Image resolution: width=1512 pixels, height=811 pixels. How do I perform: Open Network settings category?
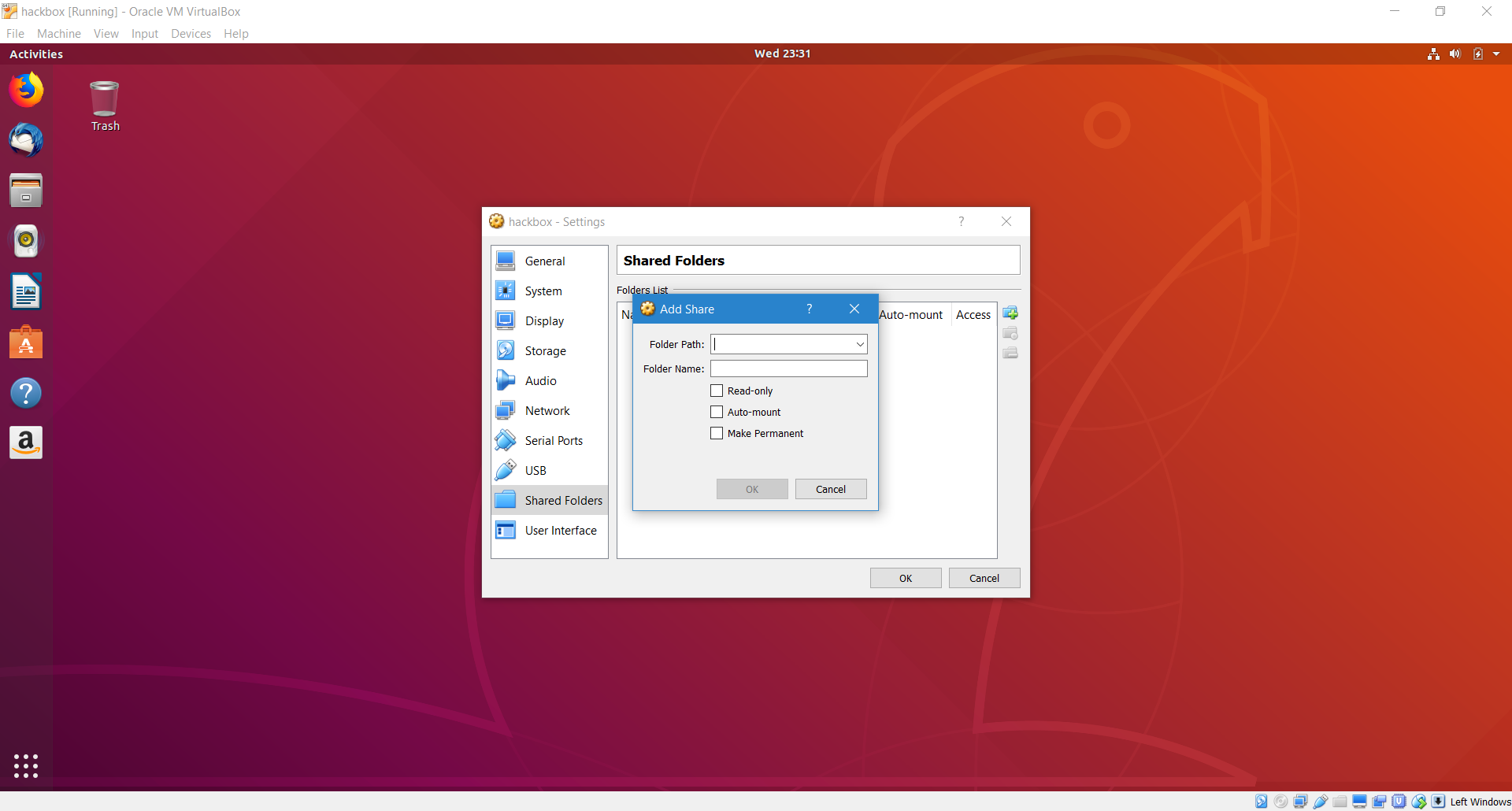click(x=550, y=410)
